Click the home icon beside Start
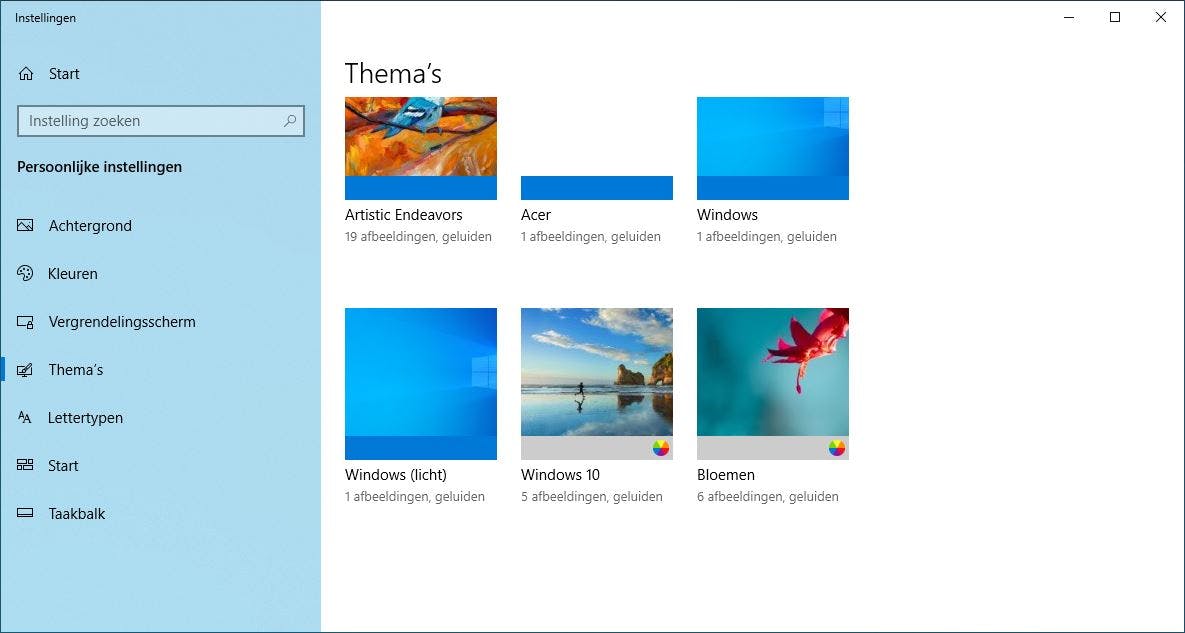The image size is (1185, 633). (26, 74)
